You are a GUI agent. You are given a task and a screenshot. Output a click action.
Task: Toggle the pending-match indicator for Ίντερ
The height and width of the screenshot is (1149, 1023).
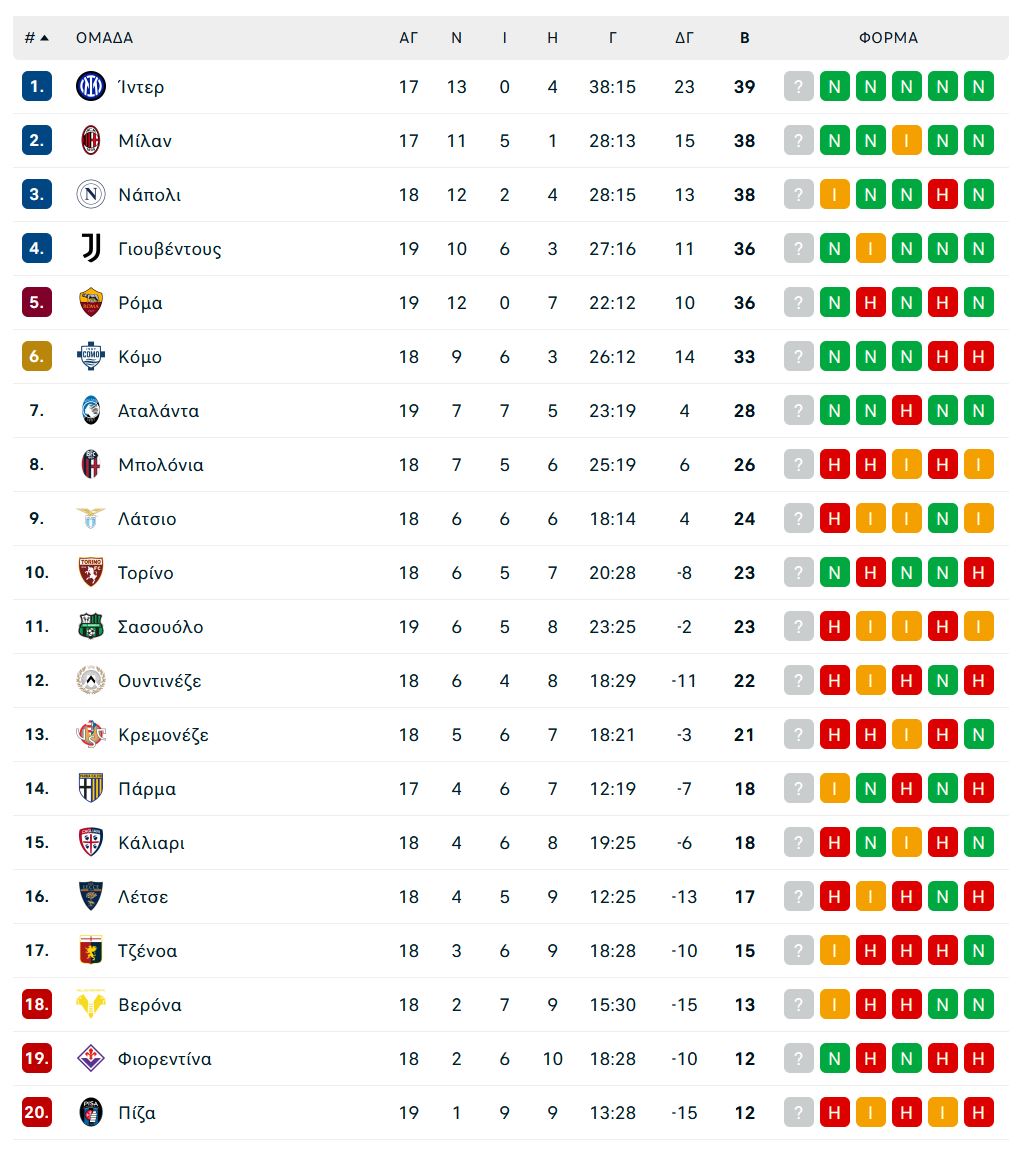coord(798,86)
